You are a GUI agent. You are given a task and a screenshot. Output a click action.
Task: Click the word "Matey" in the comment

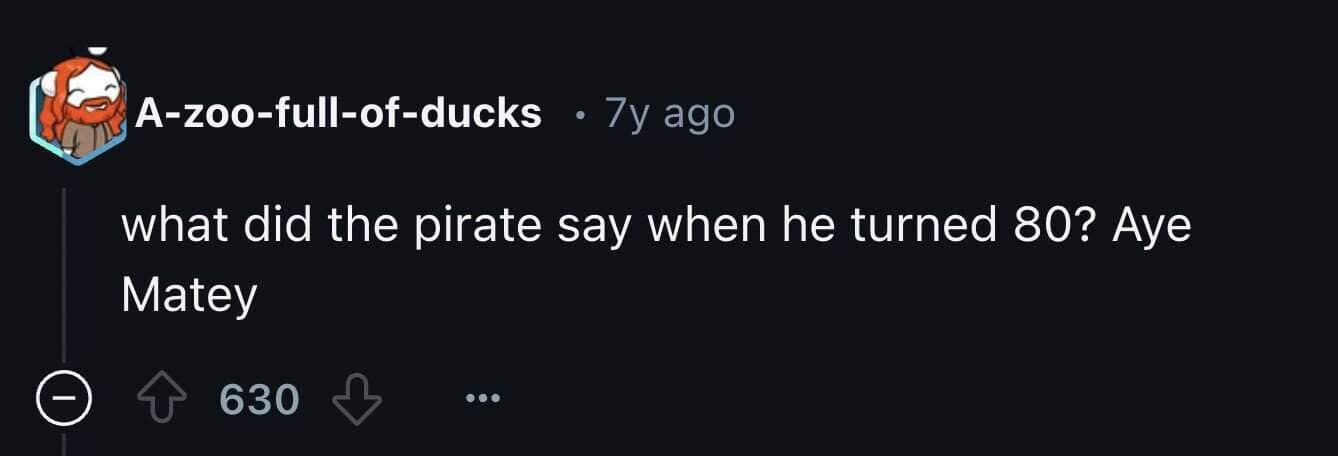[x=189, y=295]
